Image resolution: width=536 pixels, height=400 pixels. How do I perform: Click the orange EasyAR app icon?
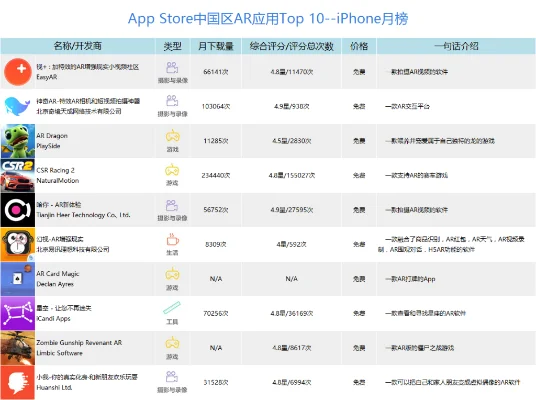click(x=18, y=71)
